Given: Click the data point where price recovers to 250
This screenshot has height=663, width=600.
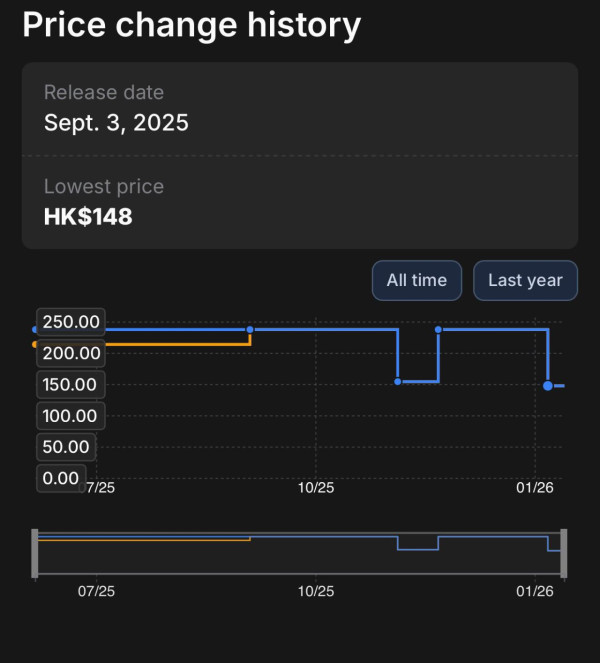Looking at the screenshot, I should (438, 329).
